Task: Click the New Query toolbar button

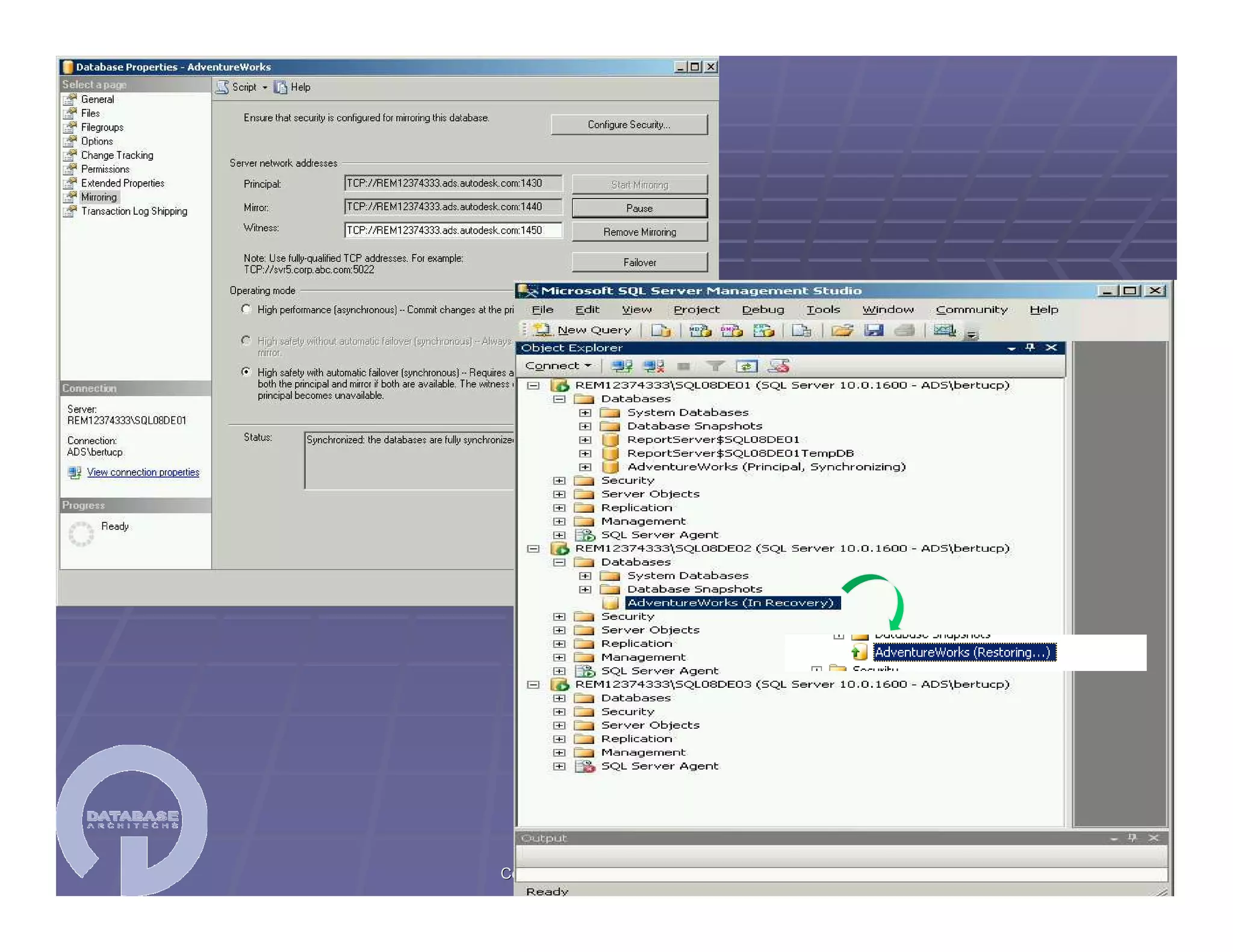Action: pos(583,330)
